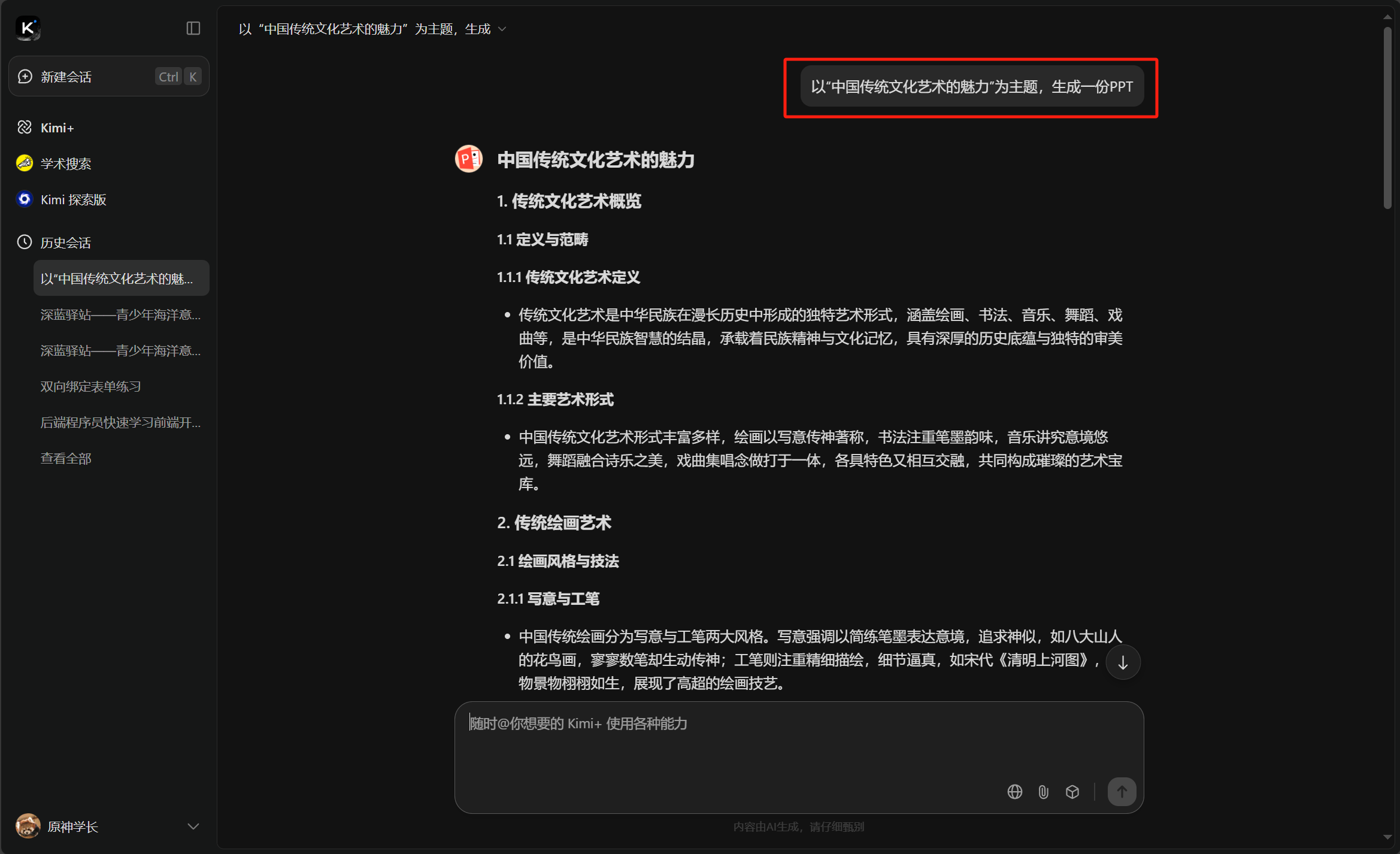1400x854 pixels.
Task: Open the conversation title dropdown at the top
Action: click(502, 29)
